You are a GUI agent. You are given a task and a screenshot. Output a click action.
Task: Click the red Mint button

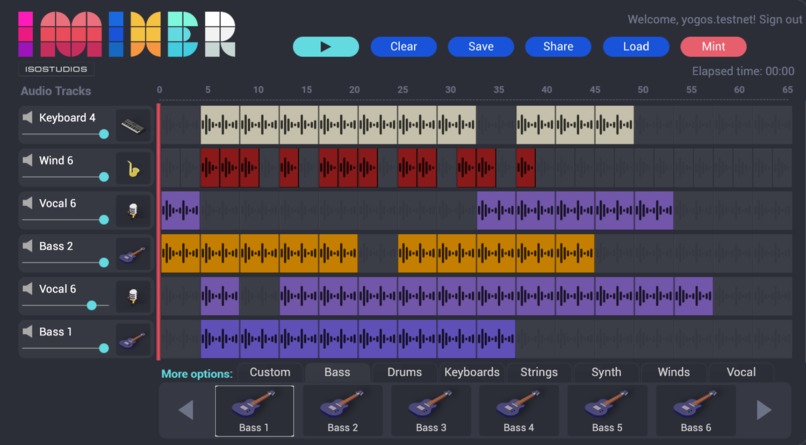coord(713,47)
